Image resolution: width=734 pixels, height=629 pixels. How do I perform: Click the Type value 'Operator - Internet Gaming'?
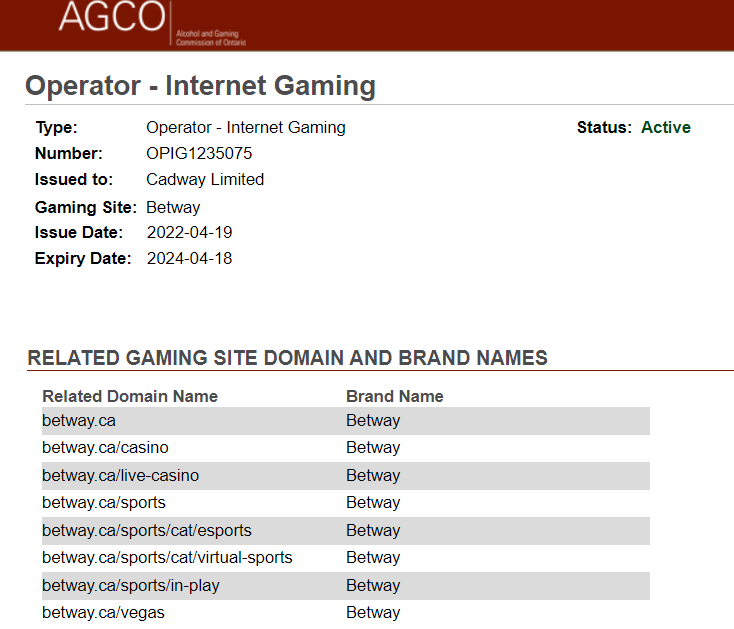click(x=246, y=127)
